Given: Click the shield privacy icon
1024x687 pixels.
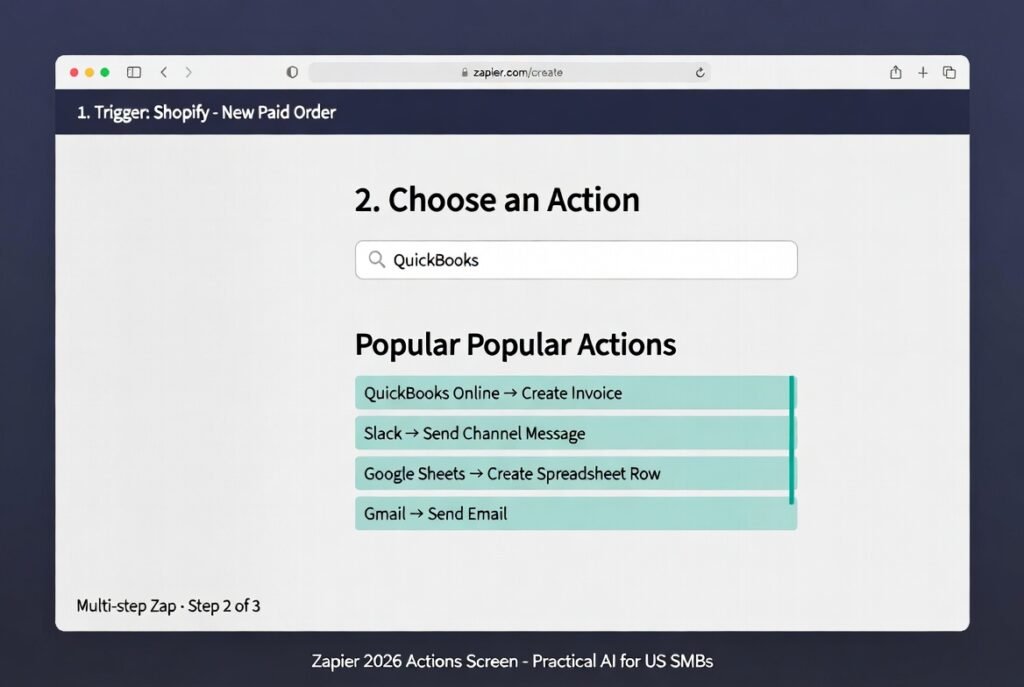Looking at the screenshot, I should (x=291, y=72).
